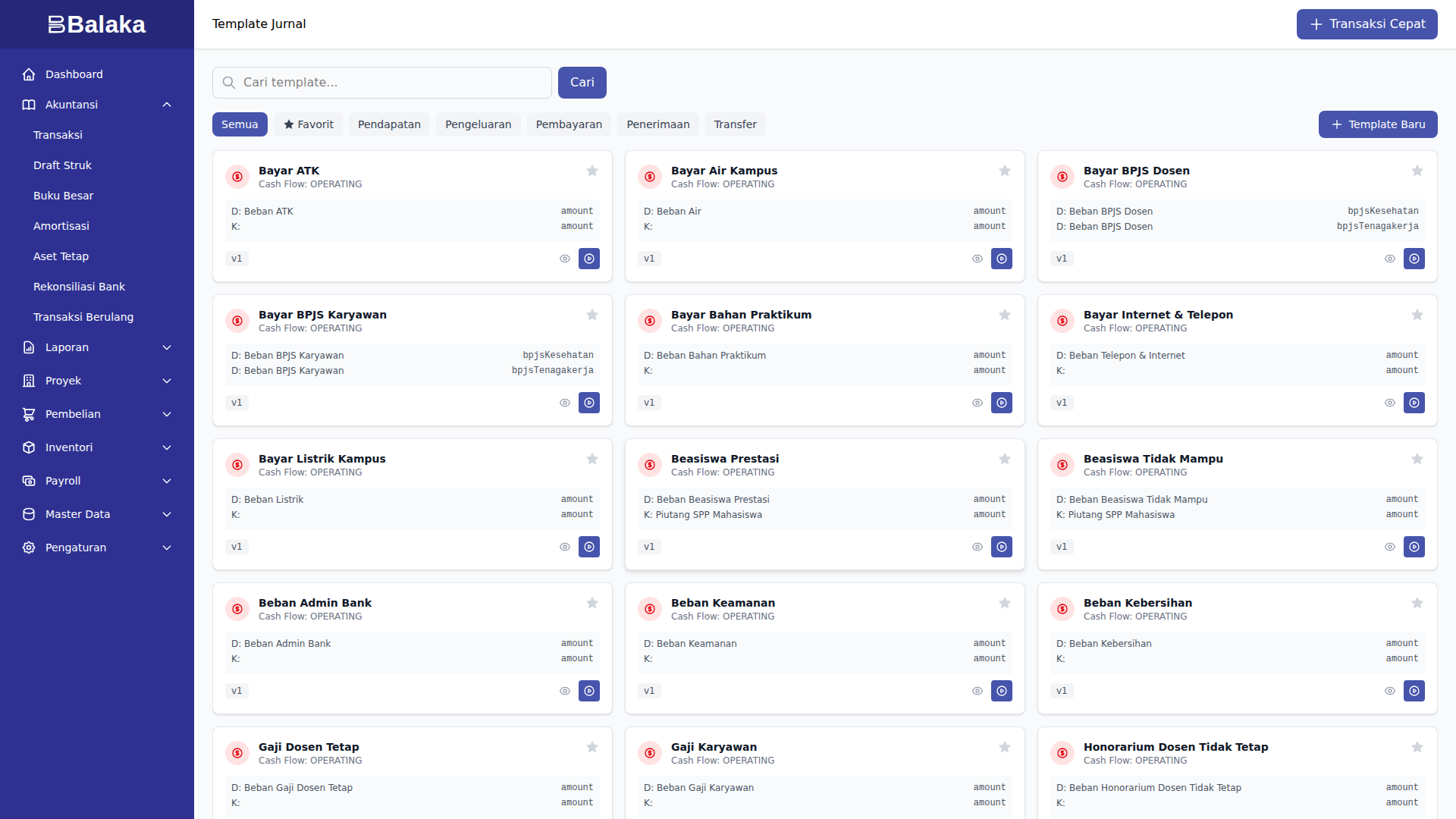The height and width of the screenshot is (819, 1456).
Task: Use the Bayar Listrik Kampus template button
Action: tap(589, 547)
